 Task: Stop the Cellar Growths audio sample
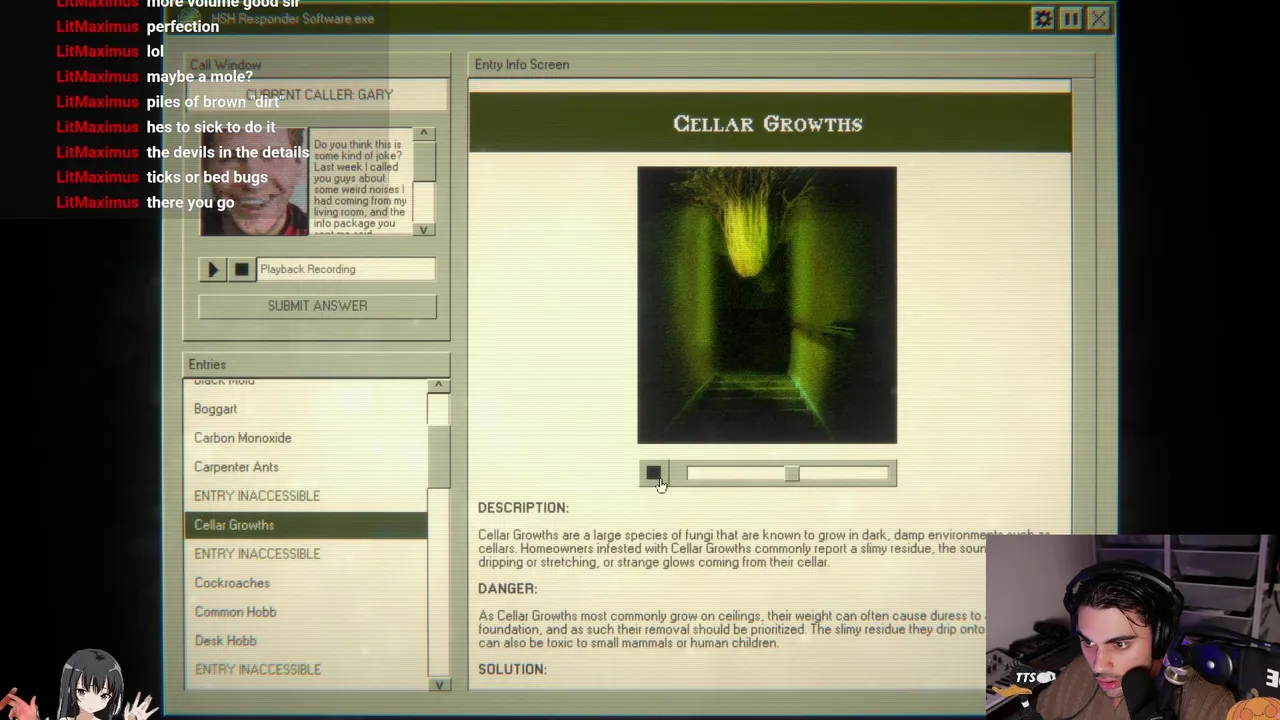653,474
